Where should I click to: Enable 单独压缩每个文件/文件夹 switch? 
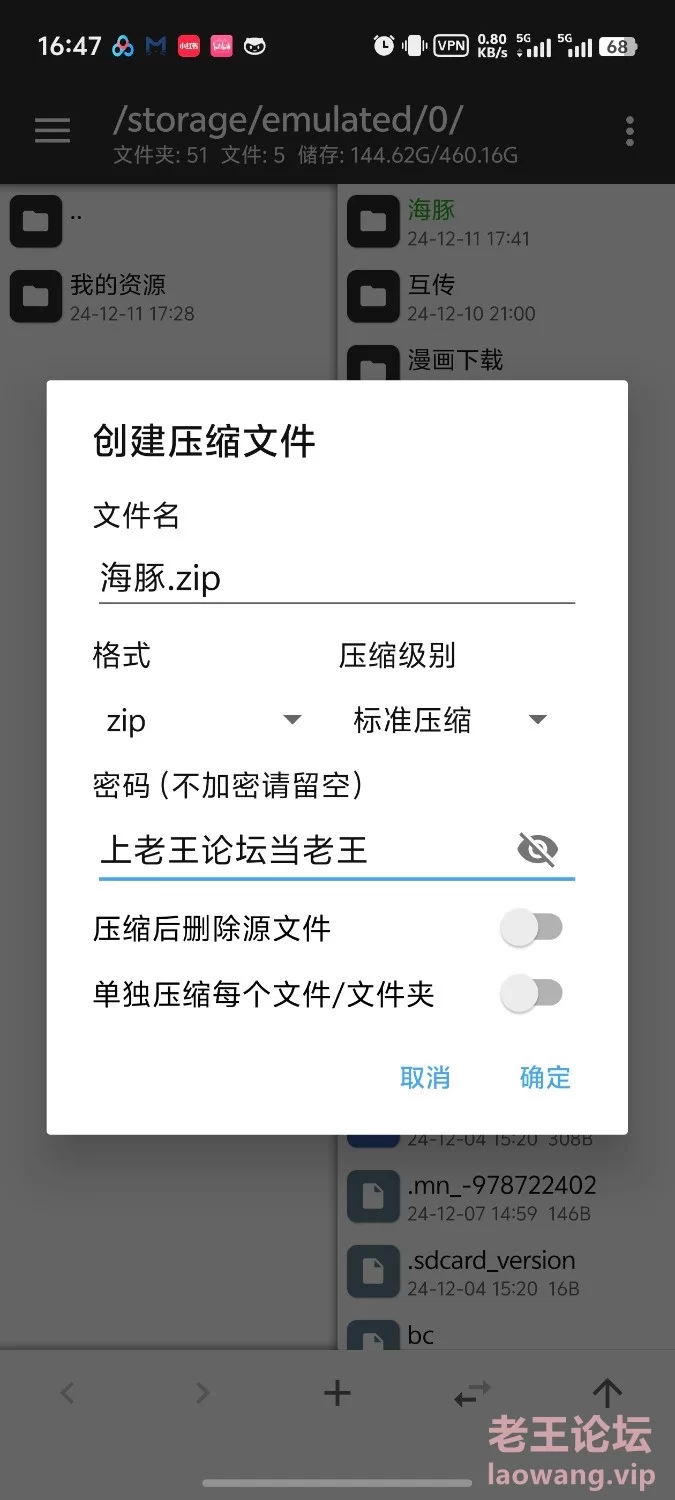pos(531,994)
